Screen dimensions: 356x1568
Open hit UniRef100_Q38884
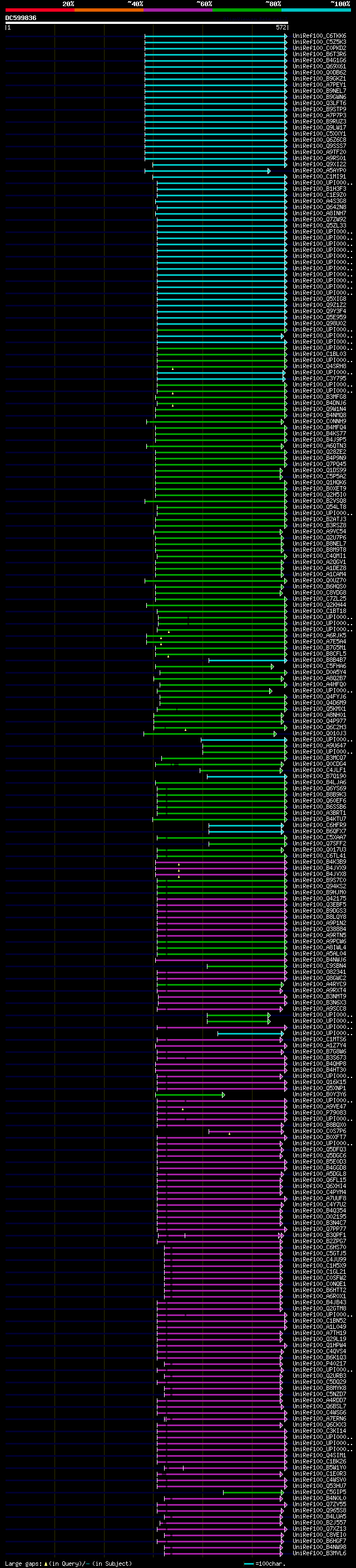tap(319, 929)
